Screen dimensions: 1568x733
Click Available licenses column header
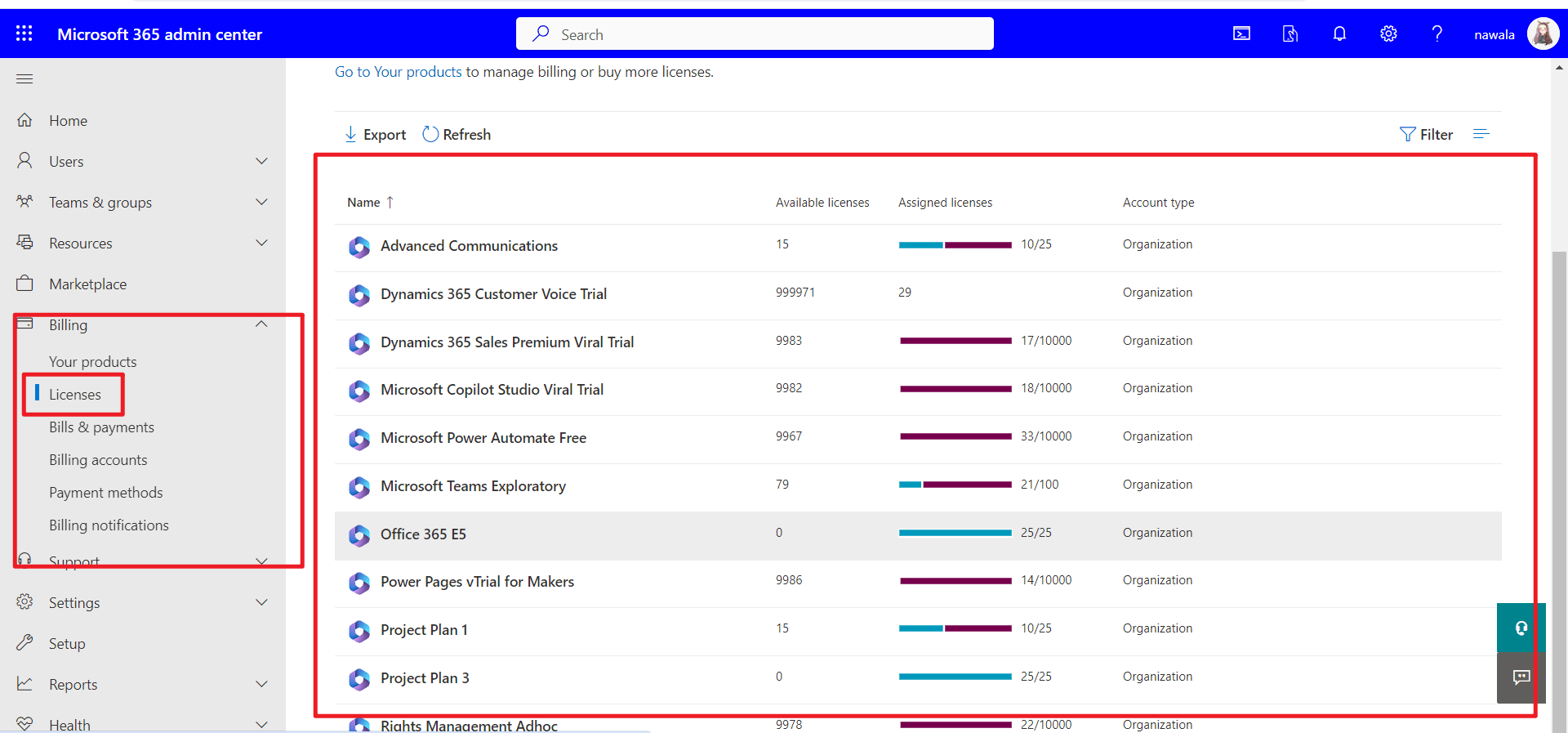[822, 202]
